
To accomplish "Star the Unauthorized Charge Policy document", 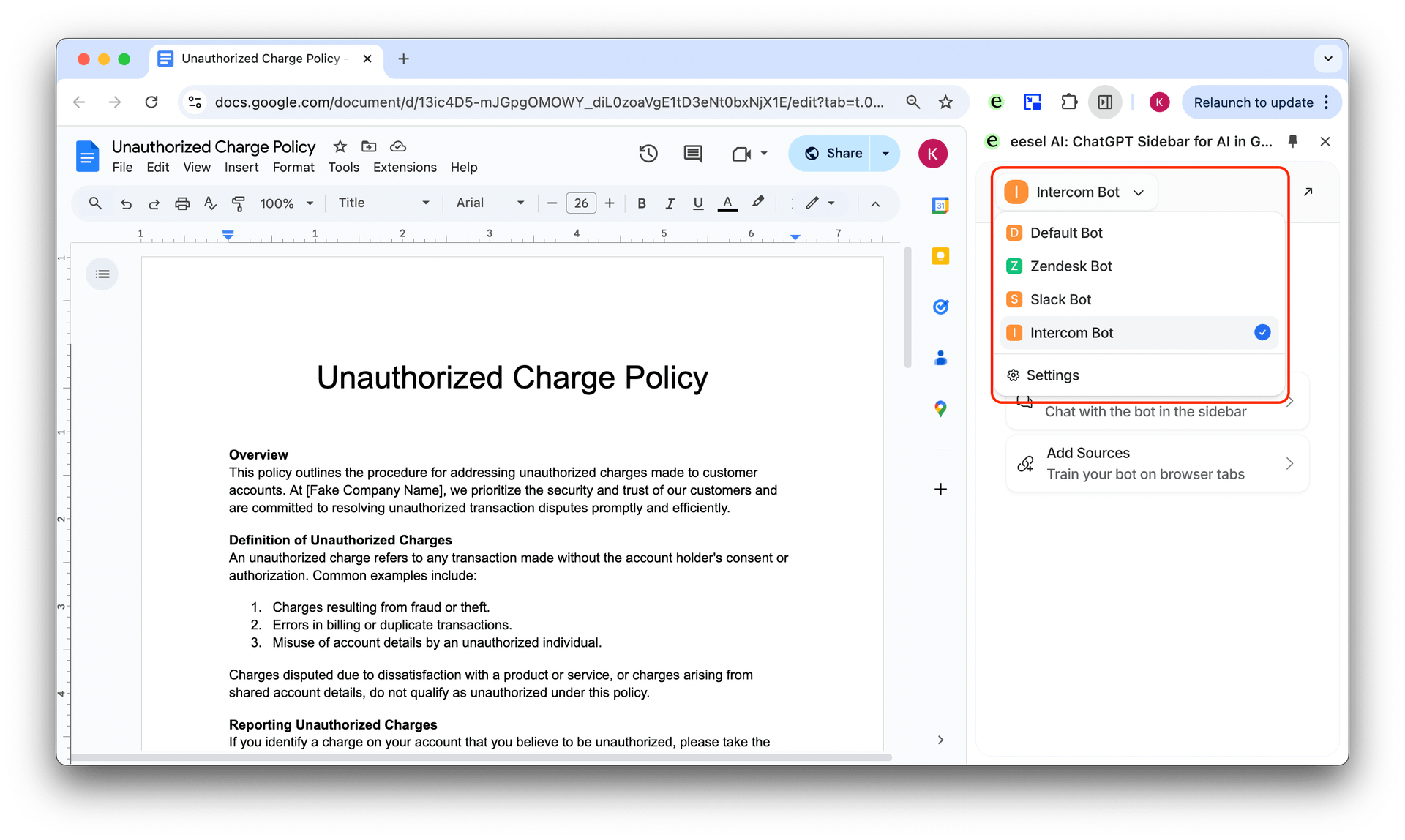I will point(340,146).
